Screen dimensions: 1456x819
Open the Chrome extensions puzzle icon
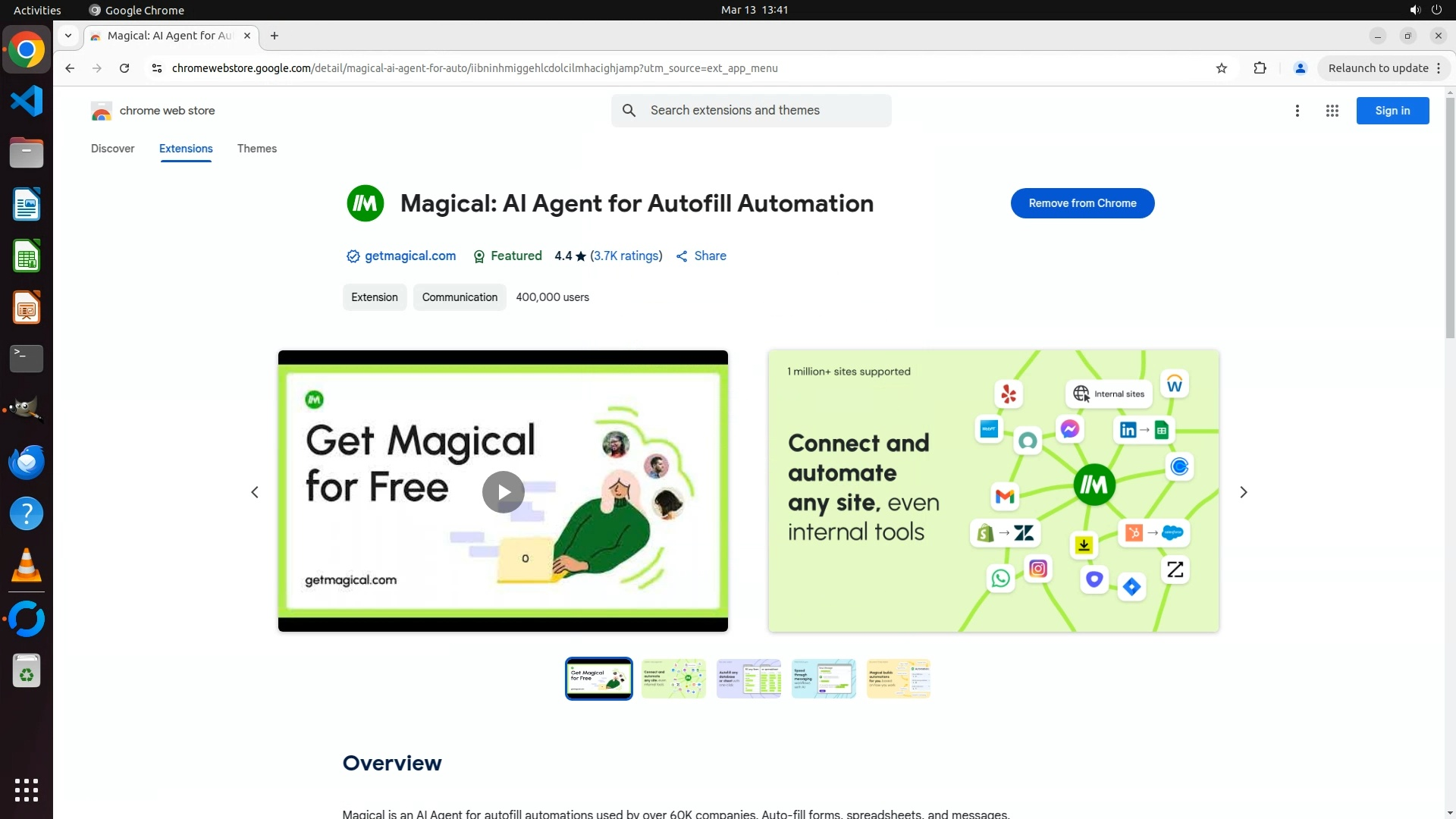pyautogui.click(x=1260, y=68)
